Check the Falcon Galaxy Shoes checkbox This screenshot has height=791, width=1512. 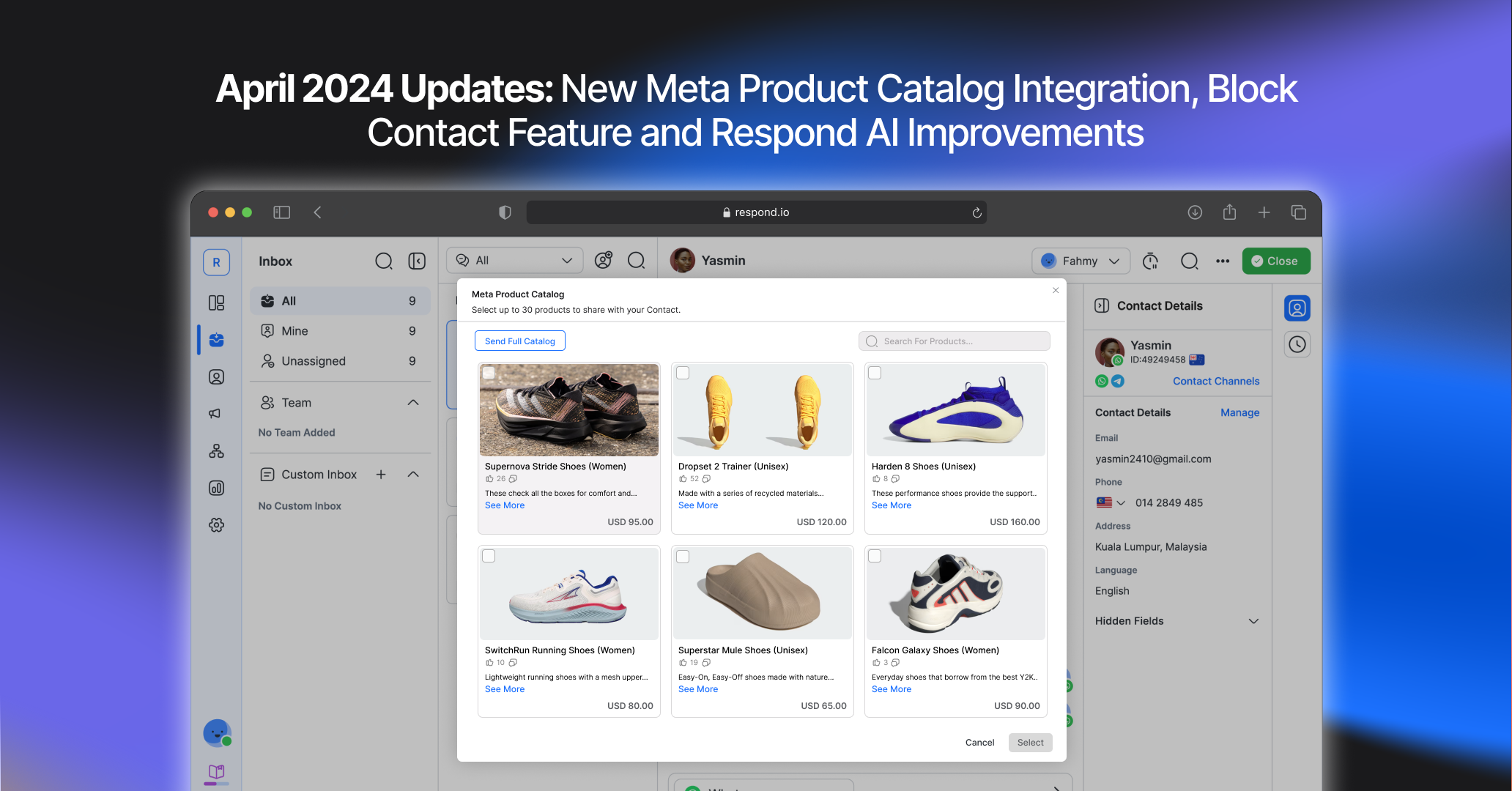click(875, 556)
